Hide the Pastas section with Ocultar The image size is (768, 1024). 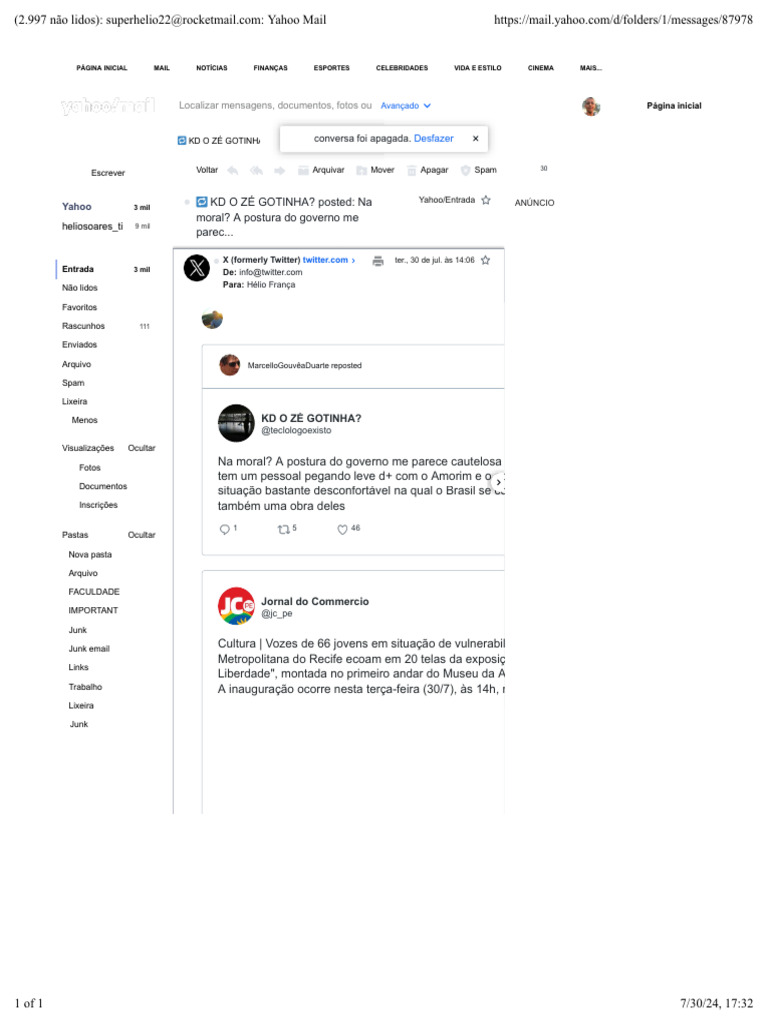click(x=142, y=535)
